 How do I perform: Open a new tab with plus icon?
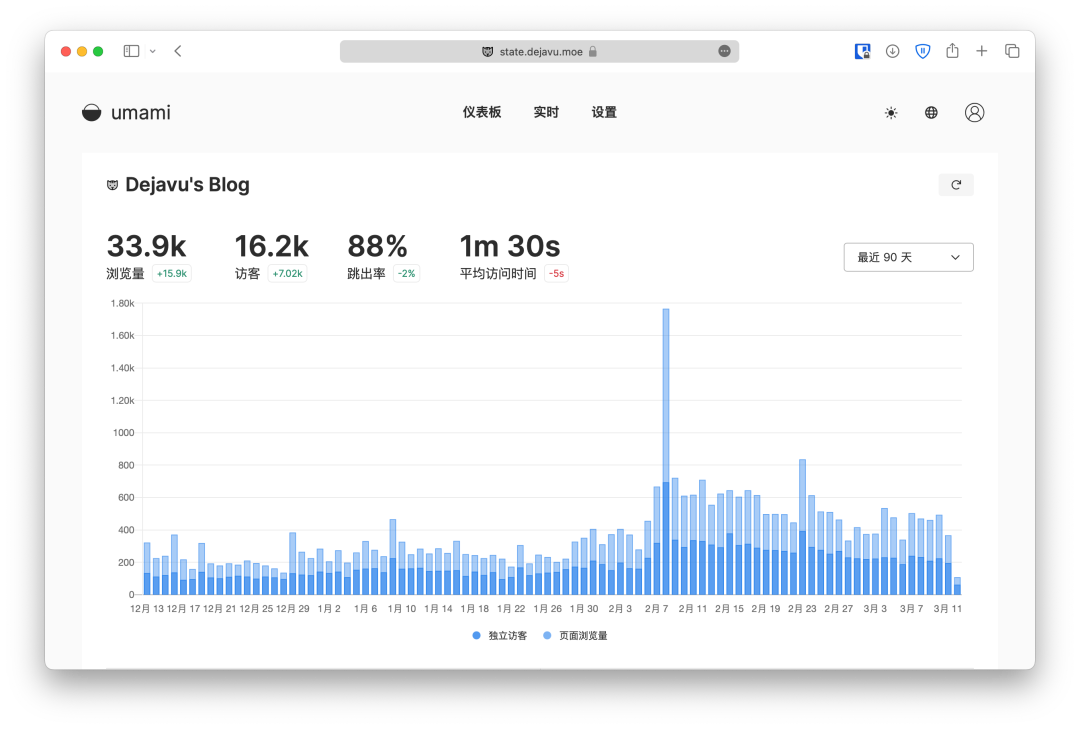pos(982,51)
